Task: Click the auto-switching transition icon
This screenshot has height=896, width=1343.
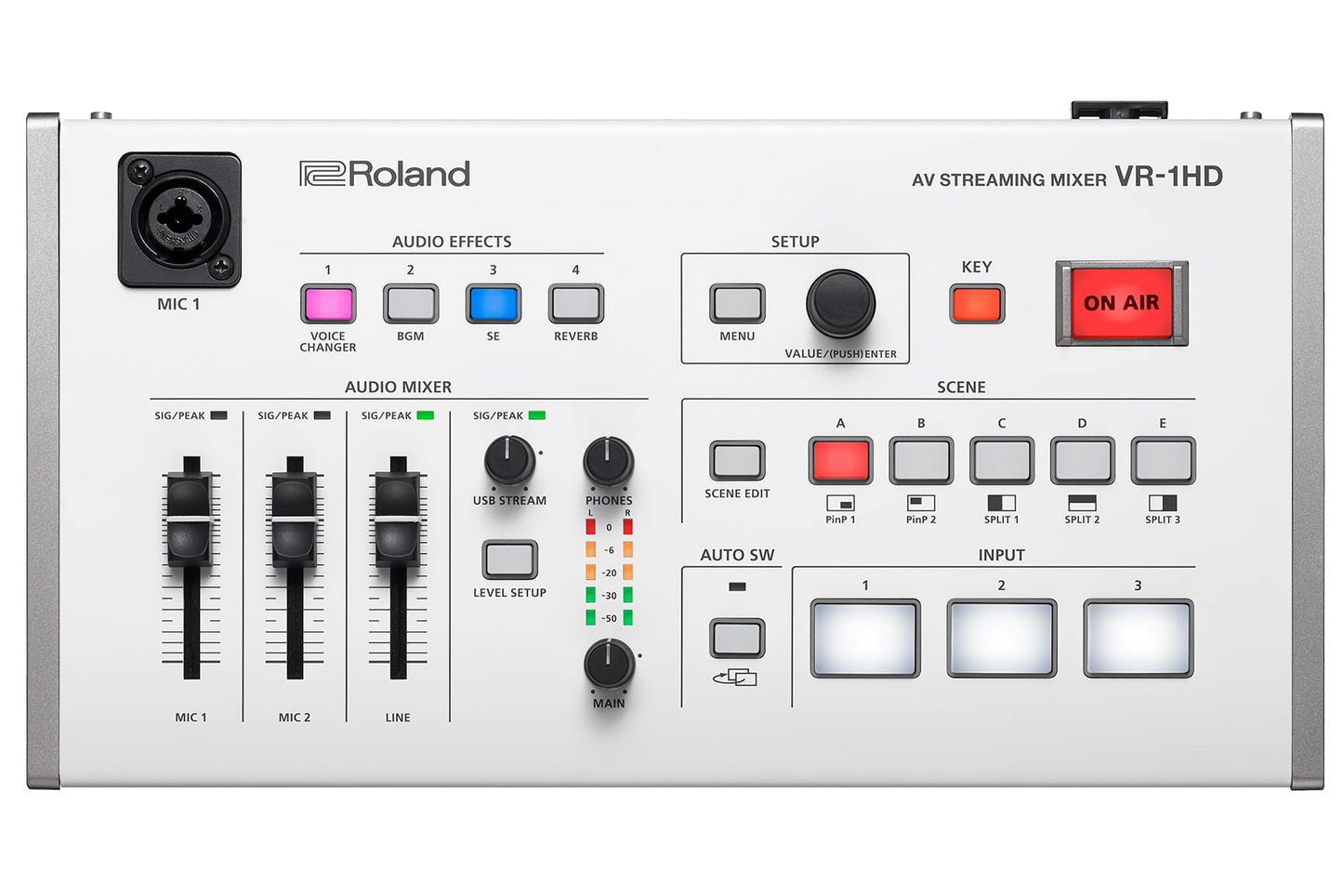Action: (737, 679)
